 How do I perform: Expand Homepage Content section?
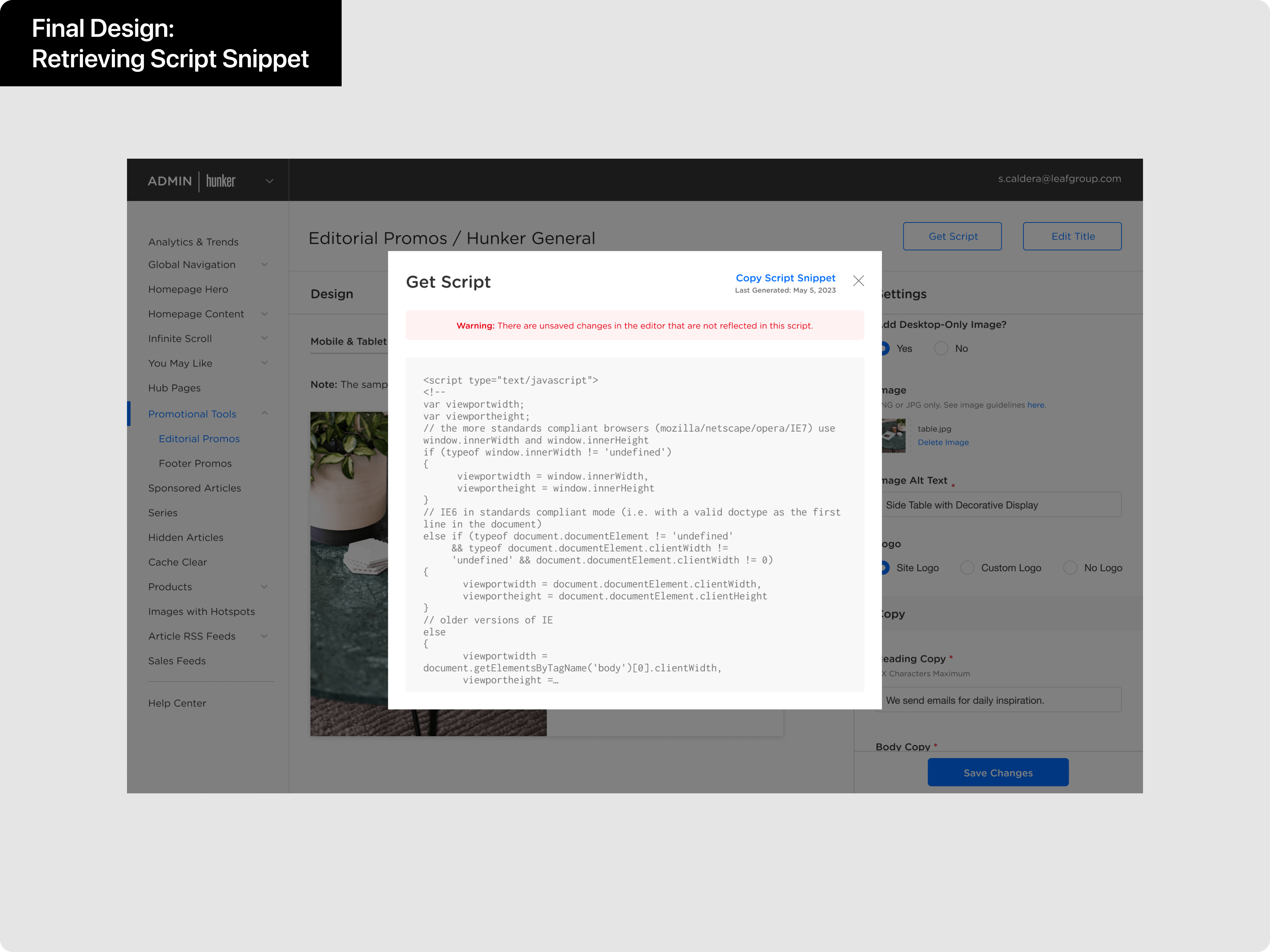click(265, 314)
